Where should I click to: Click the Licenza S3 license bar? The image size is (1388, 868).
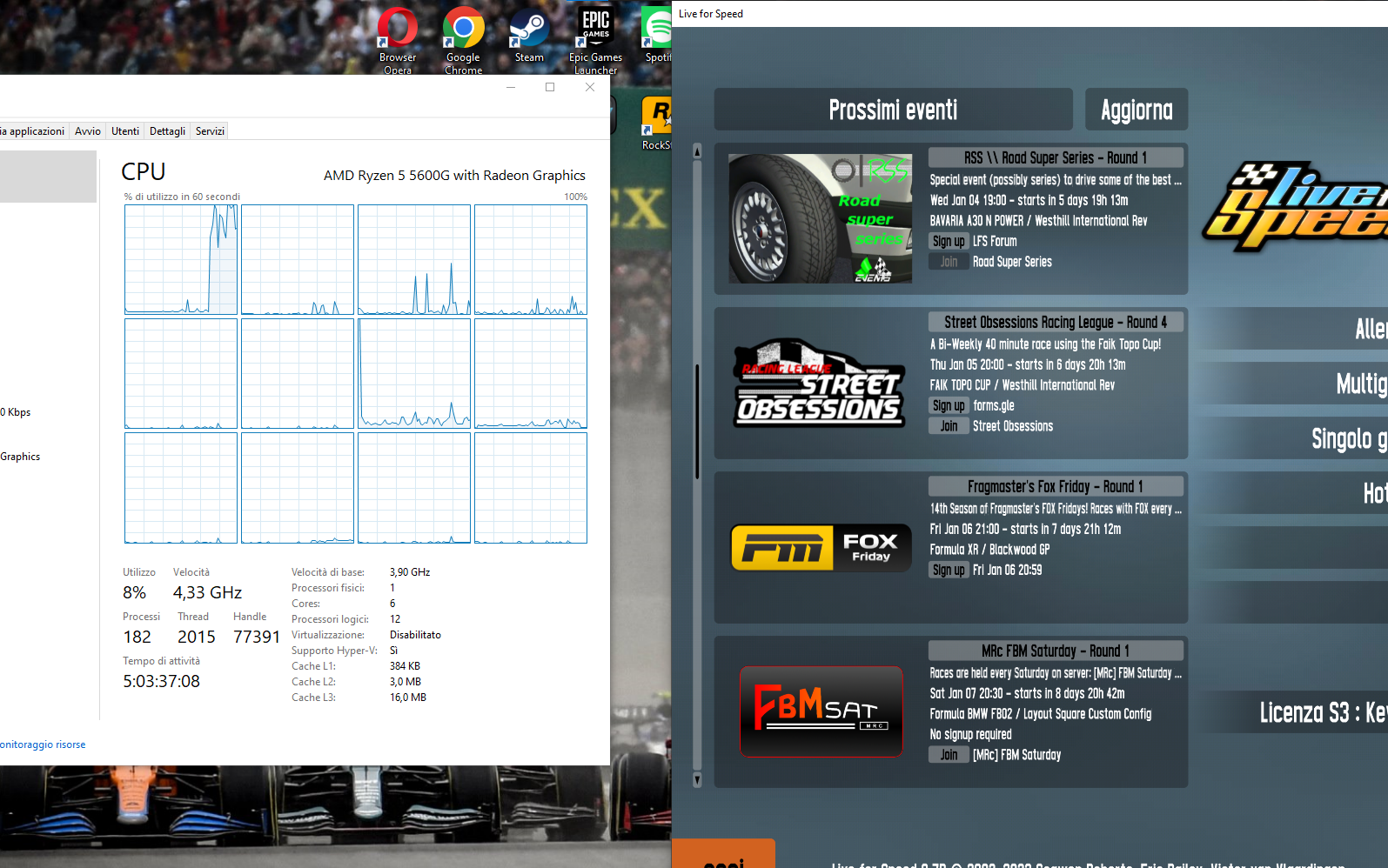coord(1291,712)
